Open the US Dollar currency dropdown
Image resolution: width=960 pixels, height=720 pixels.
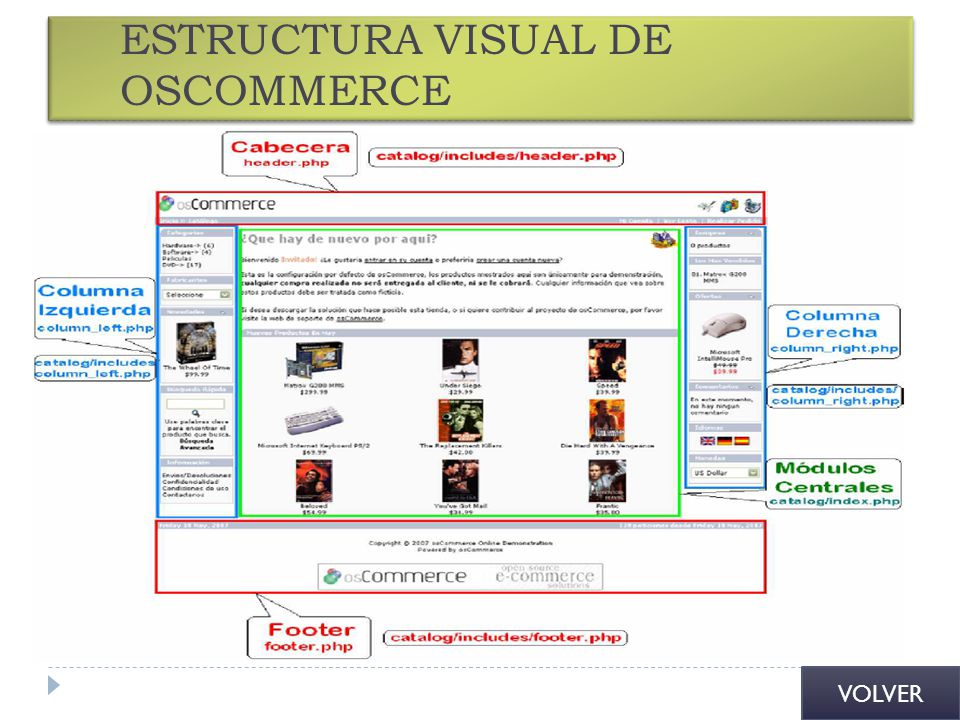click(x=726, y=473)
